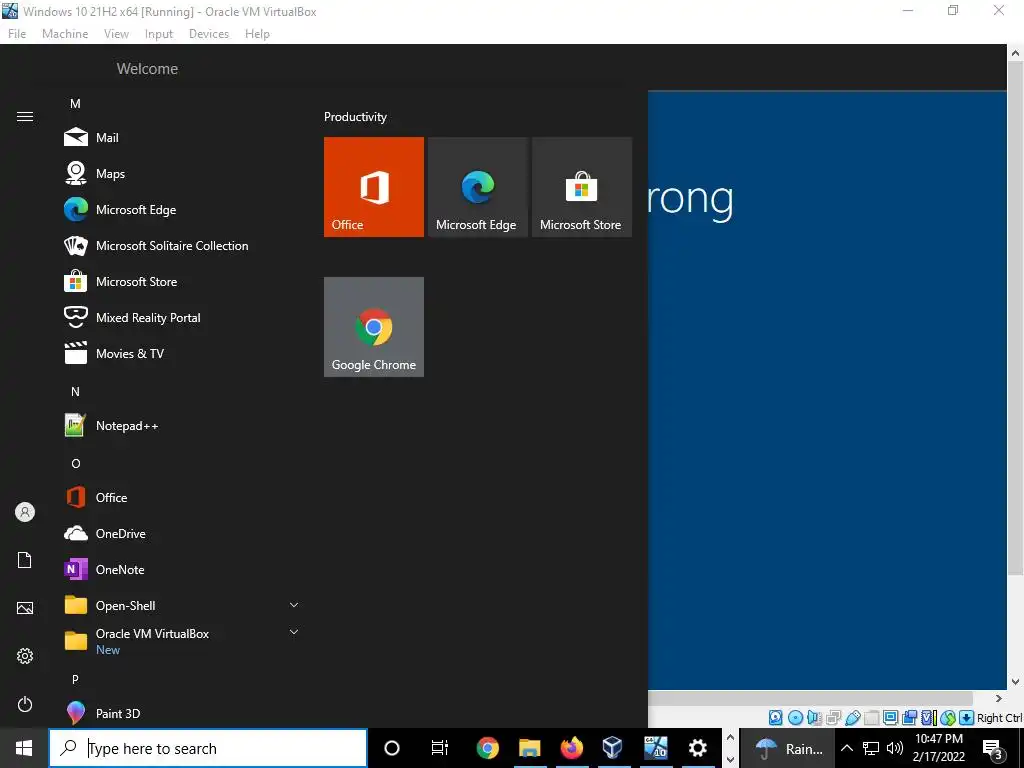The height and width of the screenshot is (768, 1024).
Task: Open network status tray icon
Action: pyautogui.click(x=871, y=748)
